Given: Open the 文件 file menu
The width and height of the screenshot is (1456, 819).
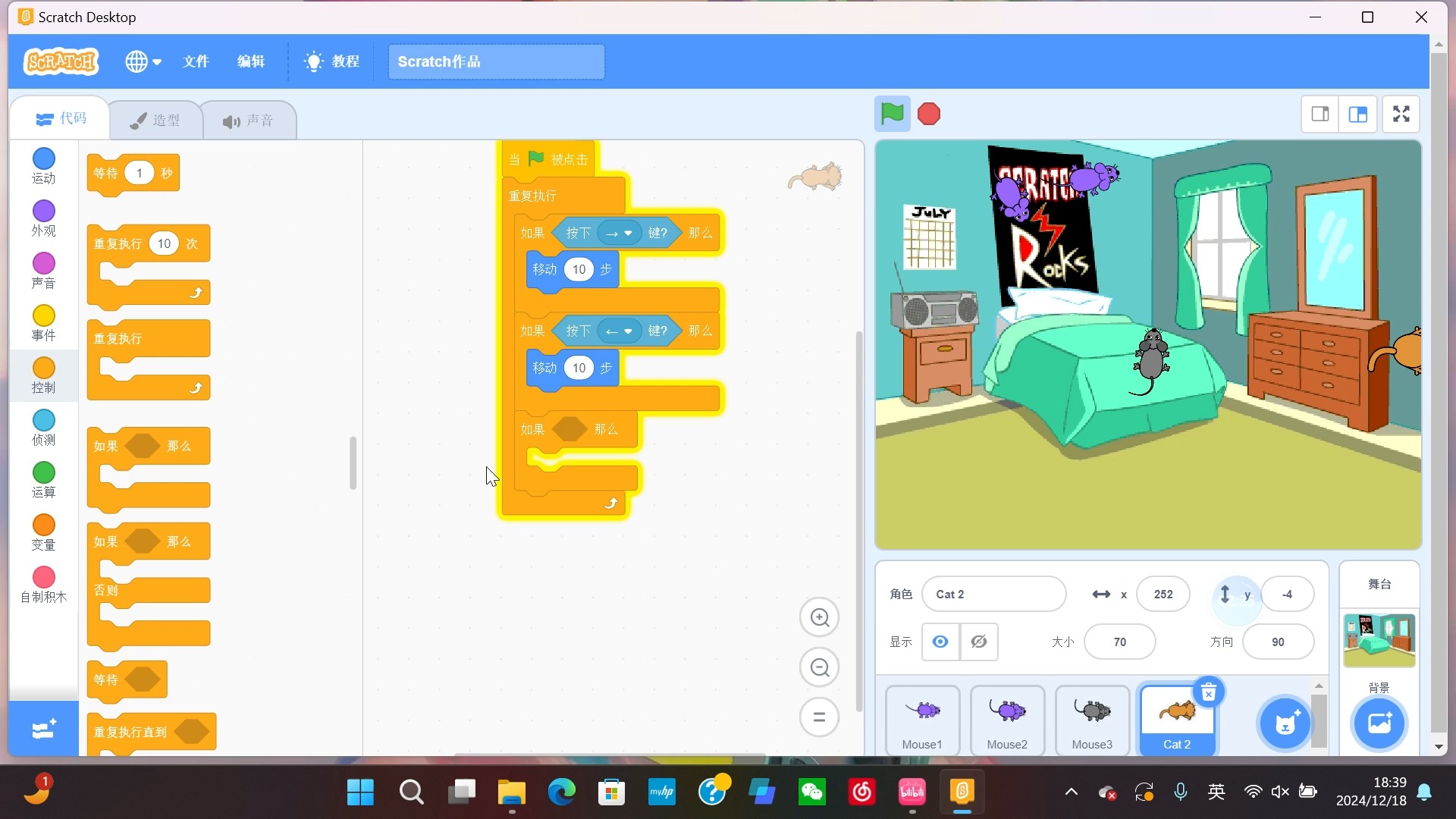Looking at the screenshot, I should 196,61.
